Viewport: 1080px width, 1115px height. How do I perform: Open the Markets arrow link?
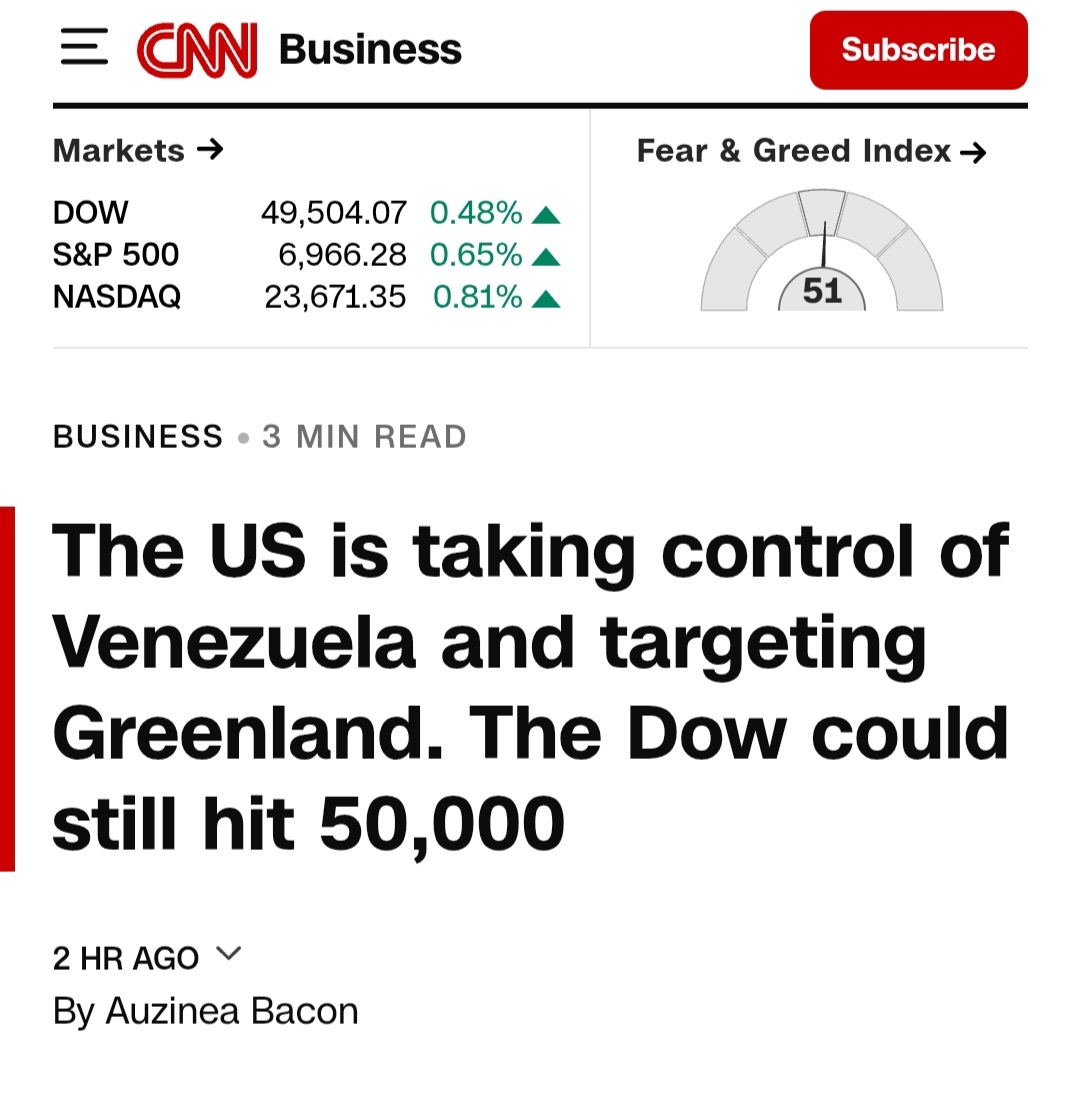[x=138, y=151]
